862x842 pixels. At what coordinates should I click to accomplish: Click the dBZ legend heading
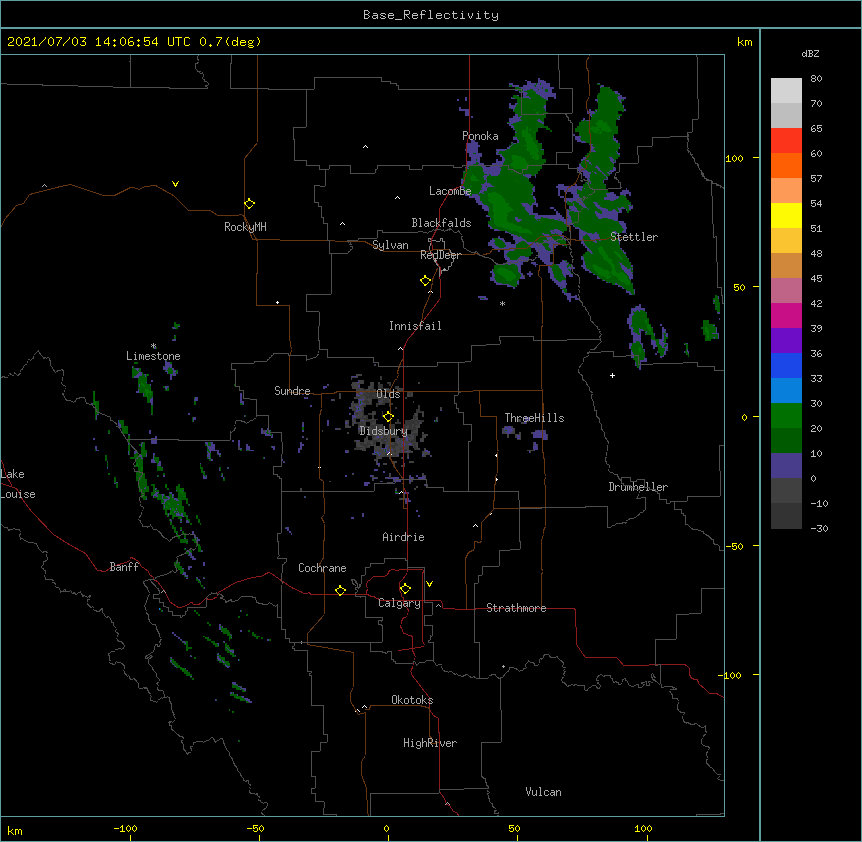click(810, 54)
